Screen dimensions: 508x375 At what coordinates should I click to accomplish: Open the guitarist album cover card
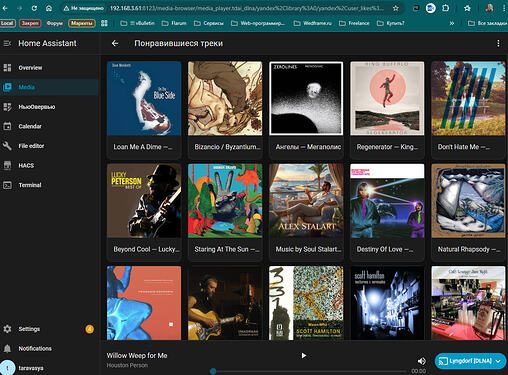pyautogui.click(x=225, y=303)
